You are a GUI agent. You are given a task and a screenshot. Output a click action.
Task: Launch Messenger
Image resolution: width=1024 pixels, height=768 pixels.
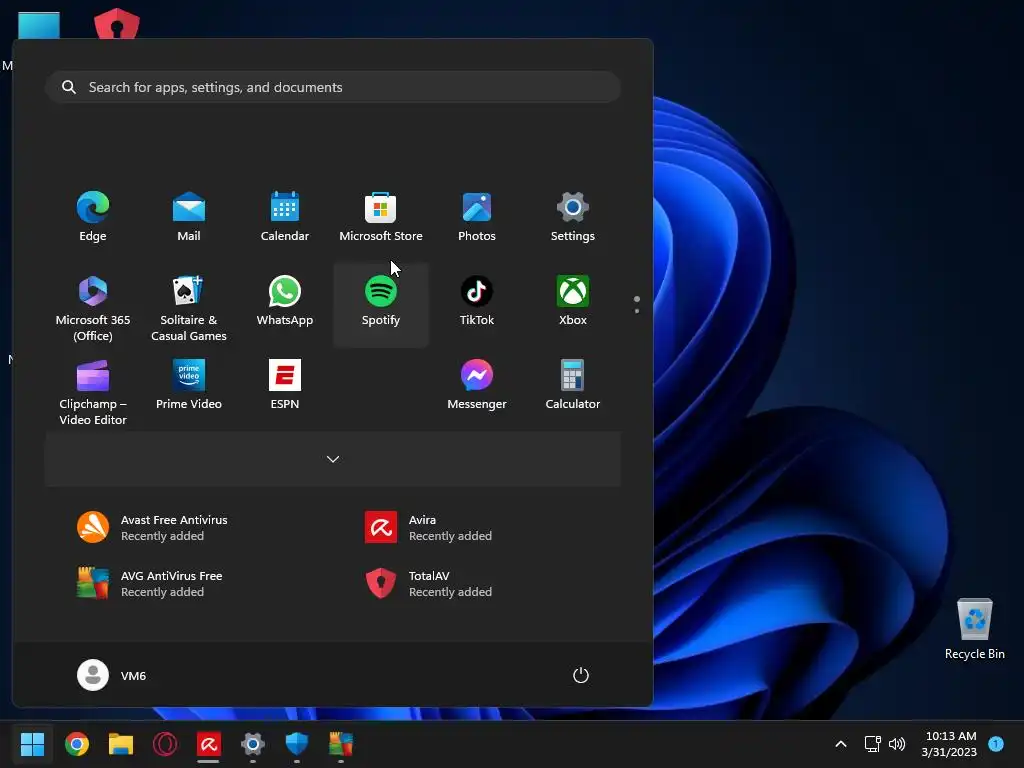click(477, 385)
